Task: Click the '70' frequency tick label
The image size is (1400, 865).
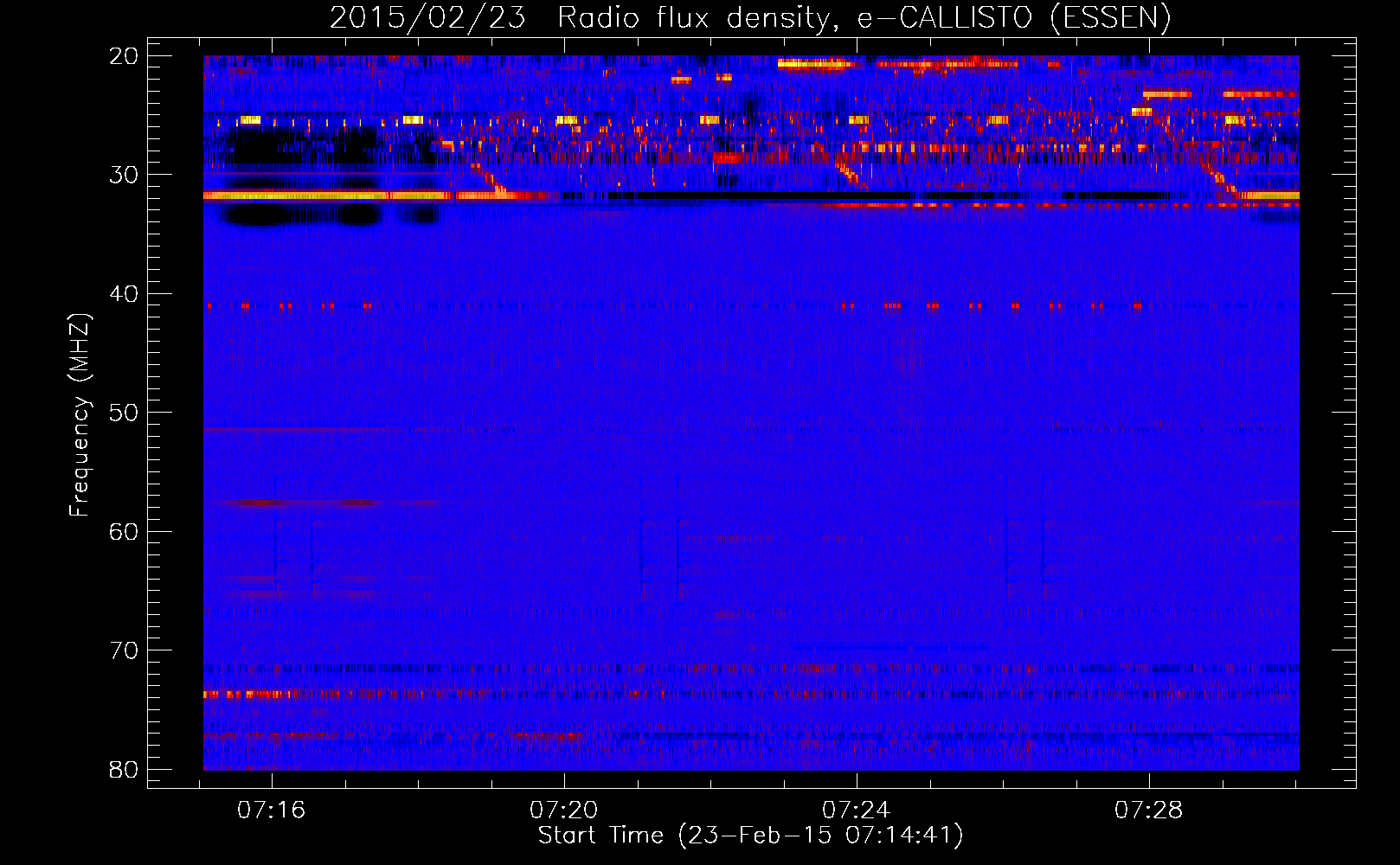Action: pos(124,650)
